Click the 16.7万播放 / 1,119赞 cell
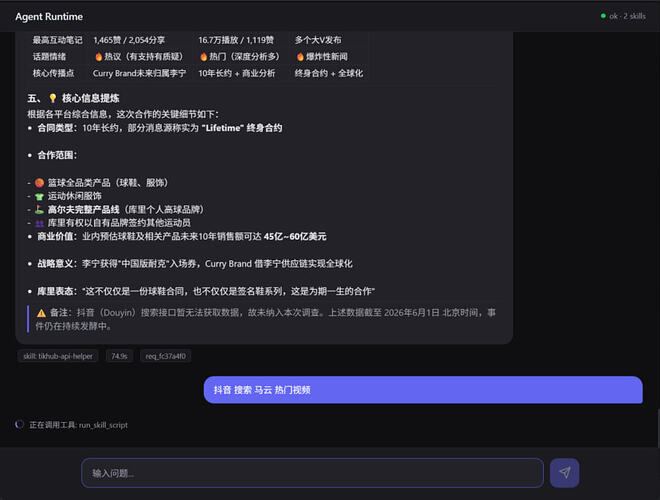The image size is (660, 500). tap(236, 40)
